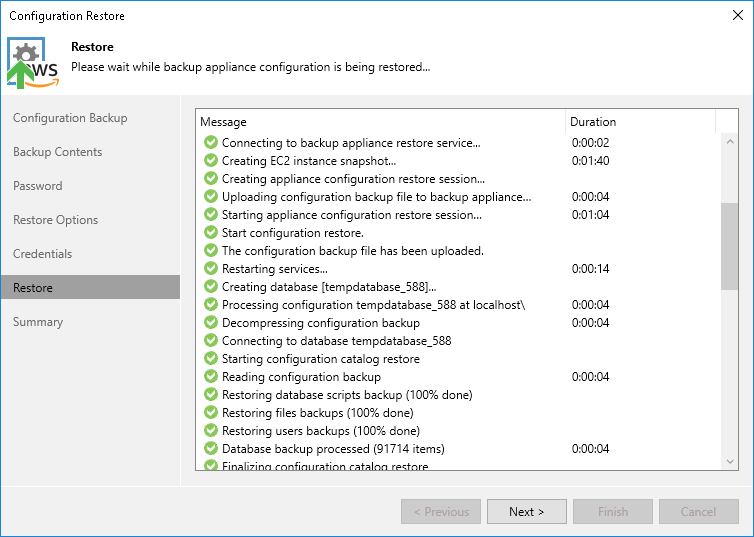Sort log by Message column header
The width and height of the screenshot is (754, 537).
(380, 122)
